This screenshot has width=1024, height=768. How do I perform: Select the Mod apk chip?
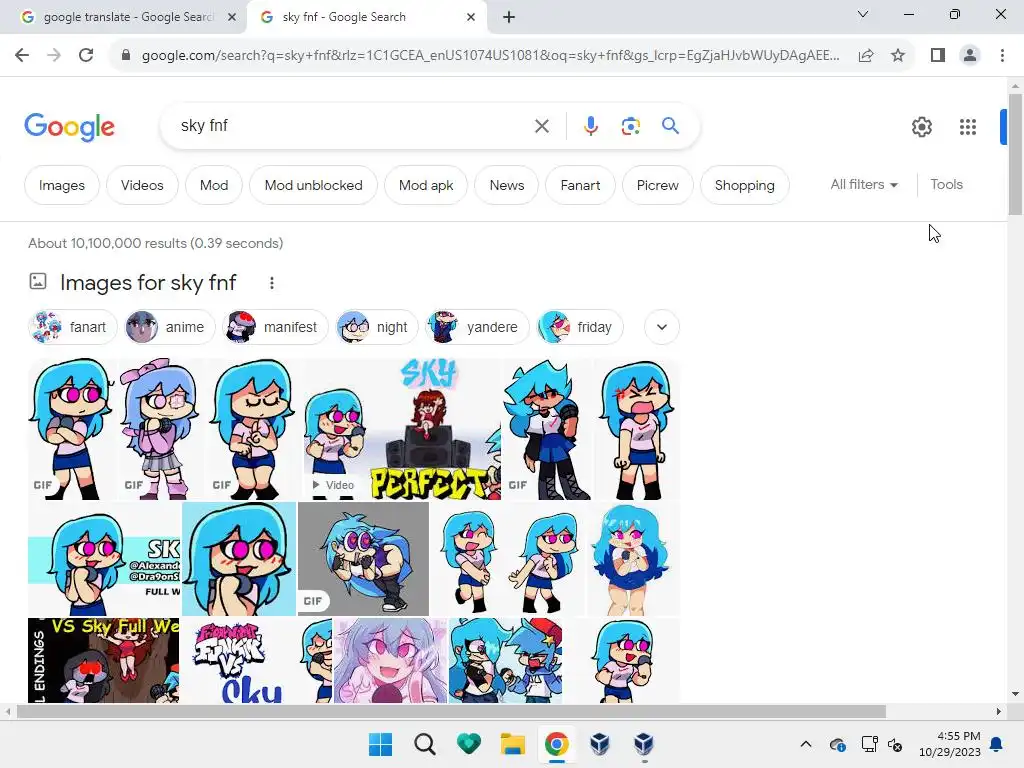click(x=426, y=185)
